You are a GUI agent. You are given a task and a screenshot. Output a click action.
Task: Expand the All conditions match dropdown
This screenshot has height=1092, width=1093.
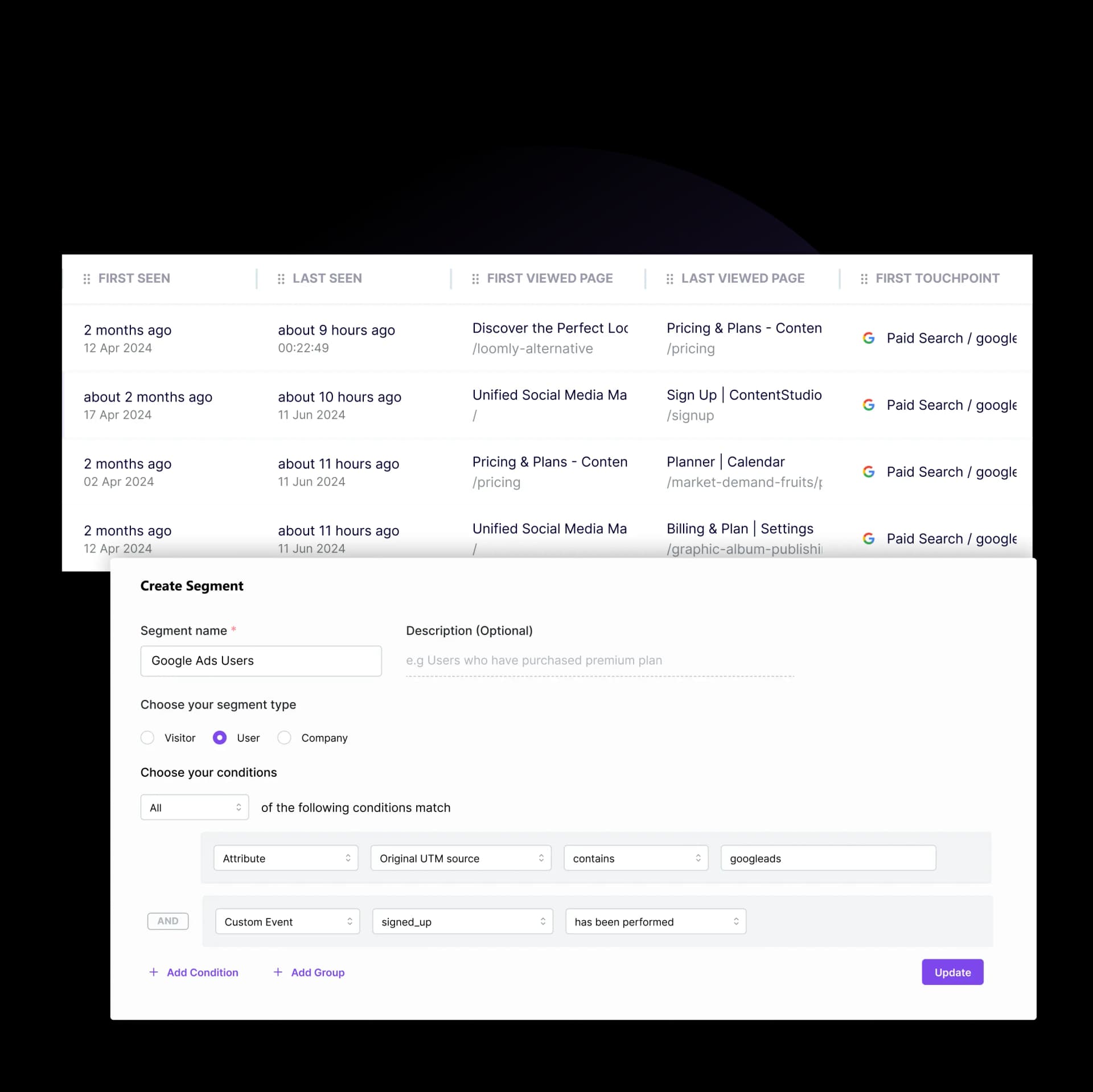tap(194, 808)
